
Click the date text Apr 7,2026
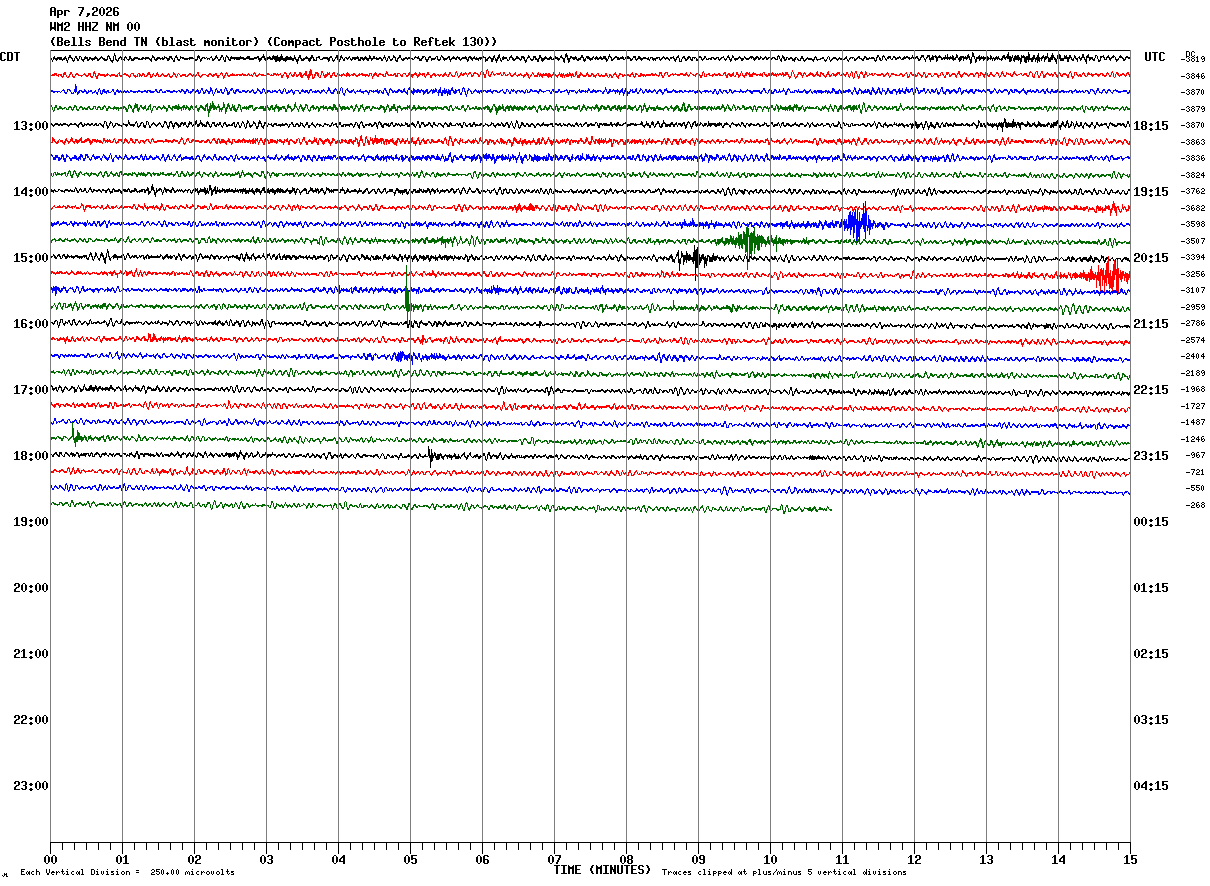pos(84,12)
